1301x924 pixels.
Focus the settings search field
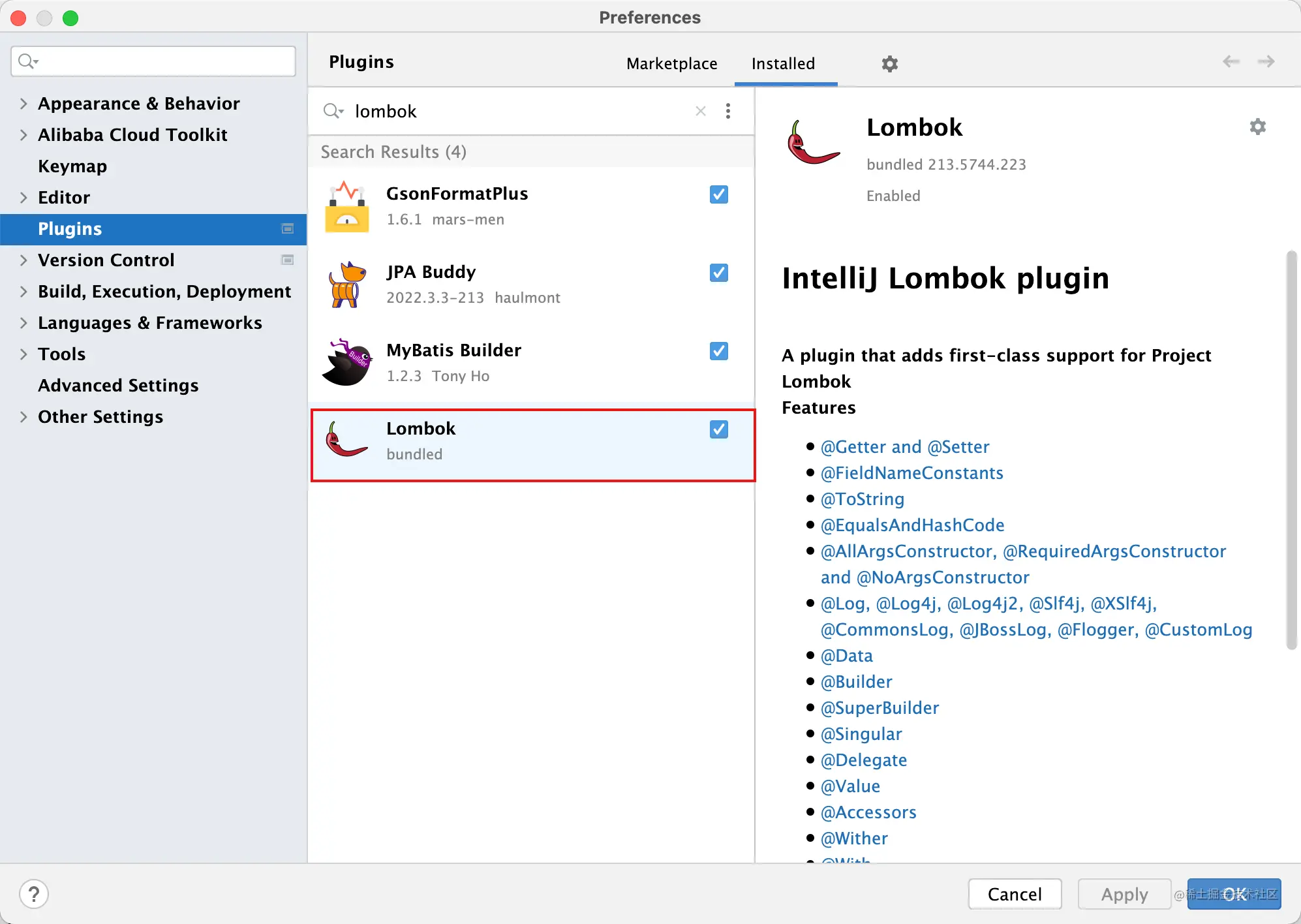point(153,61)
